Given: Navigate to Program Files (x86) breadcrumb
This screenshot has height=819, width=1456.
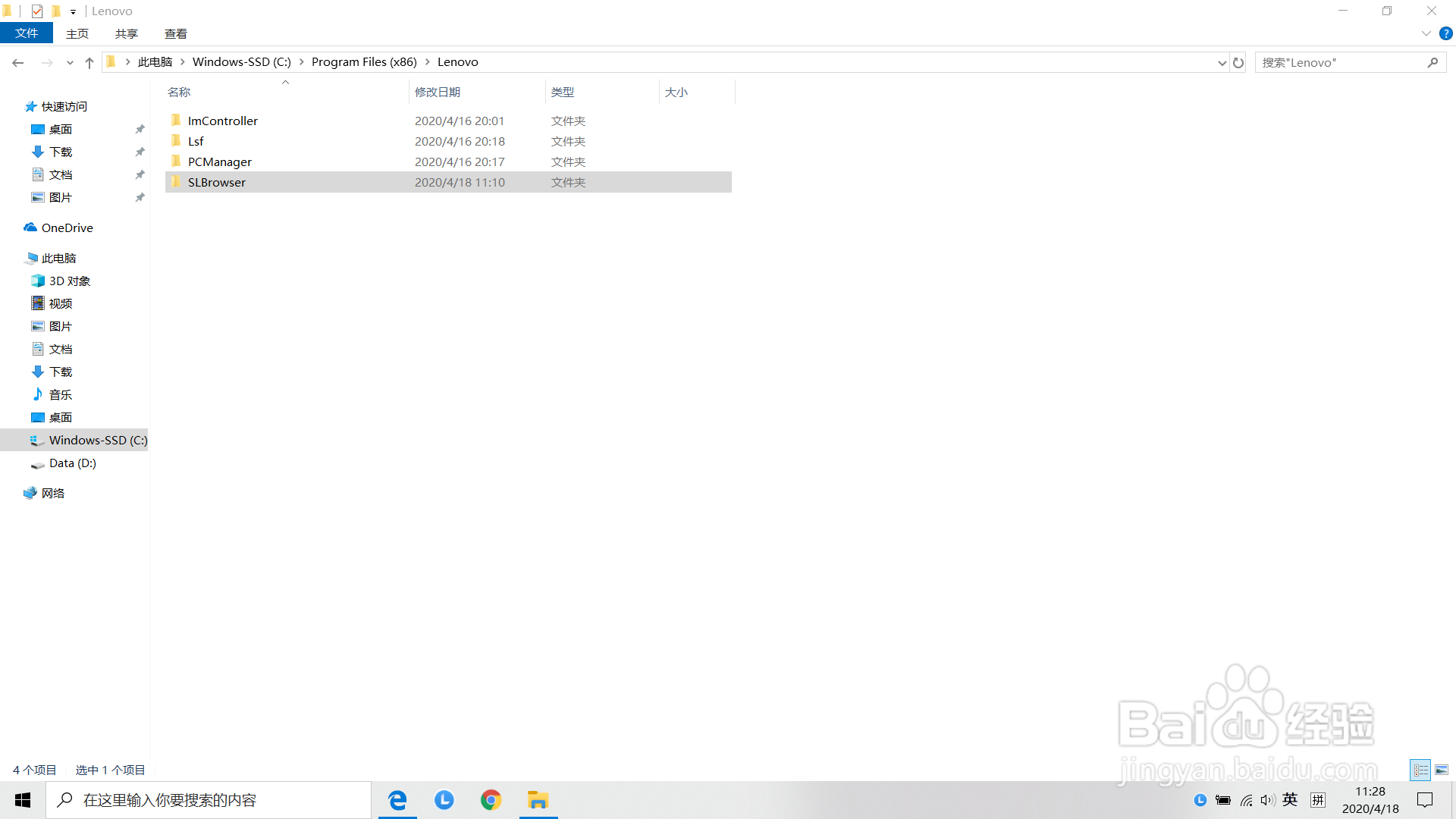Looking at the screenshot, I should [364, 62].
